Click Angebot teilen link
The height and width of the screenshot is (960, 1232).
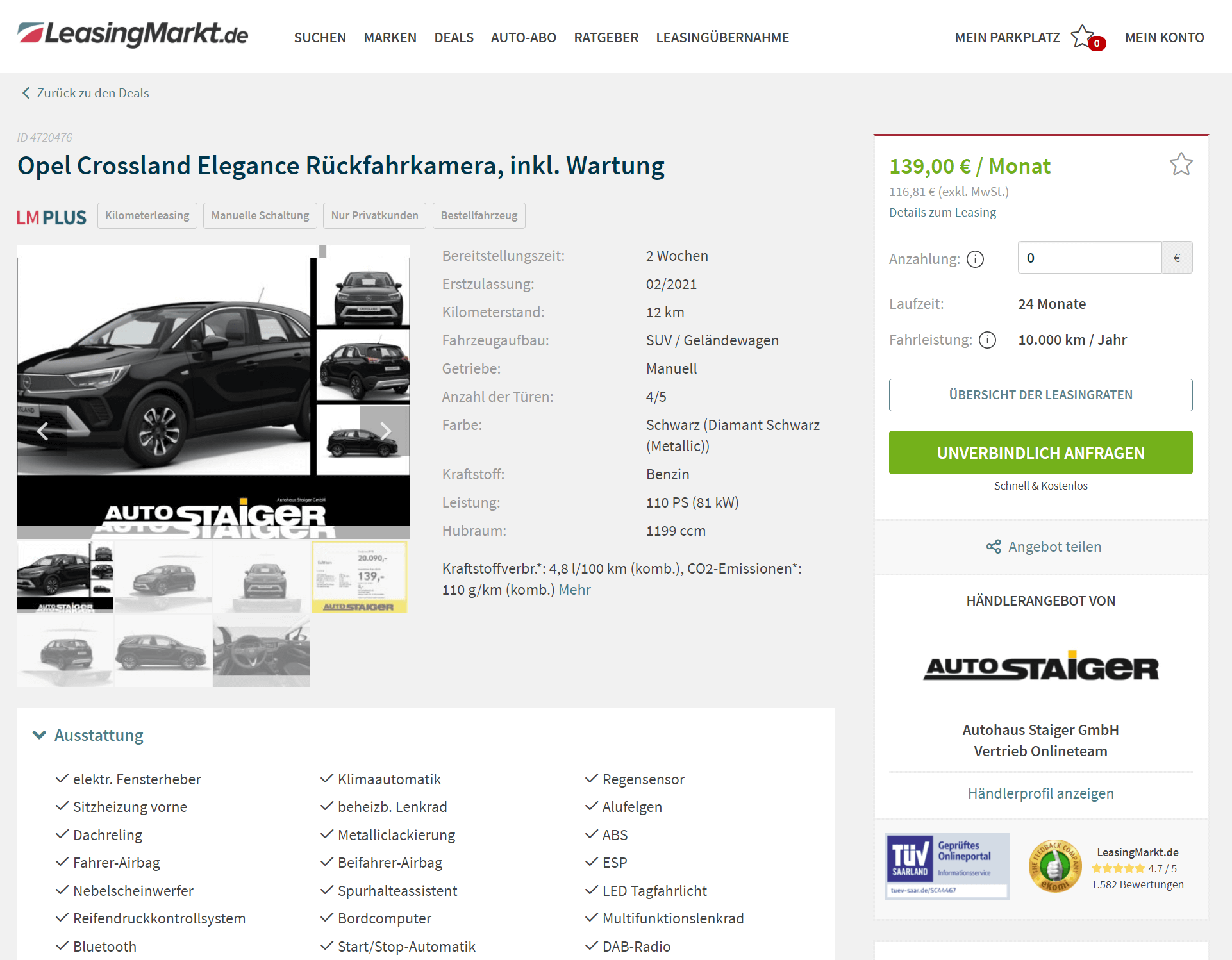click(x=1054, y=547)
